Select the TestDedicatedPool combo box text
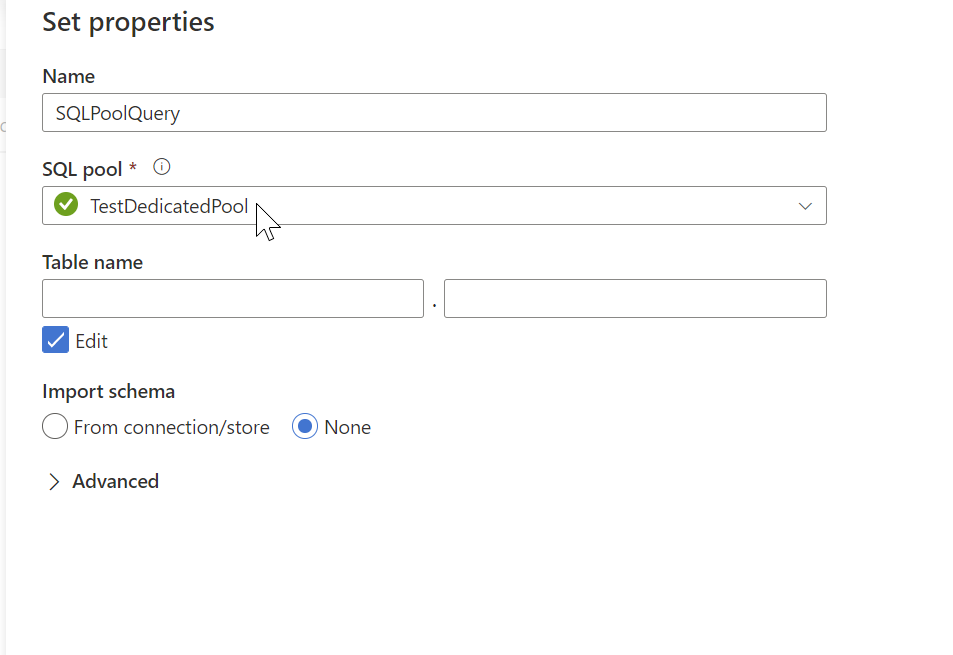This screenshot has height=655, width=953. (x=169, y=206)
